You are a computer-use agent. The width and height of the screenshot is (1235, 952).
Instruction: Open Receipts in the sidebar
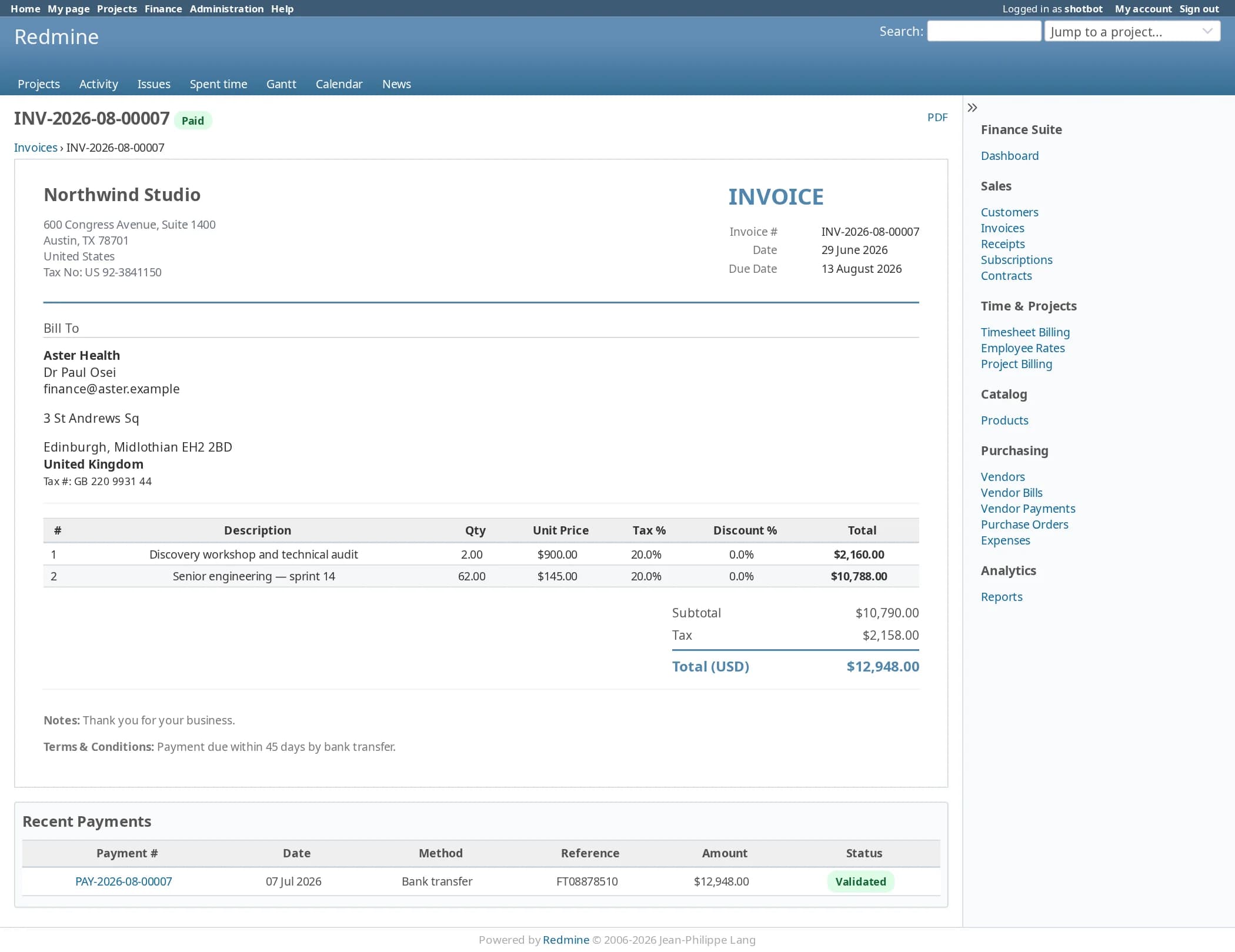click(x=1003, y=244)
